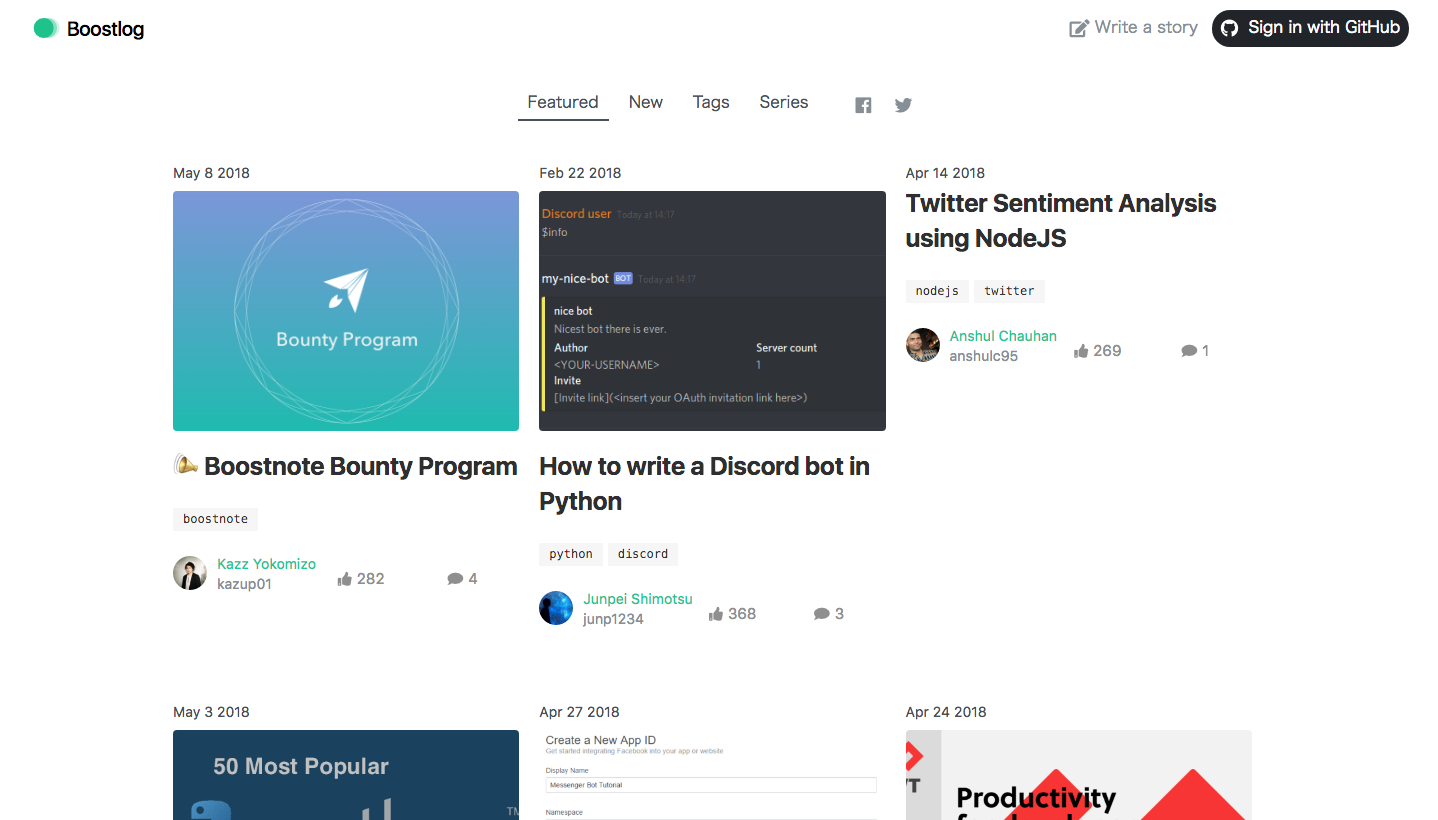The image size is (1438, 820).
Task: Open the Facebook share icon
Action: pyautogui.click(x=863, y=105)
